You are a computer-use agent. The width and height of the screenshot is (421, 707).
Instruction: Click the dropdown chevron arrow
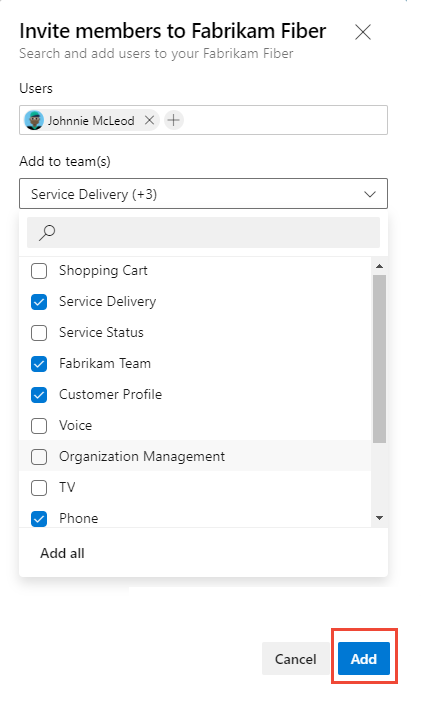tap(370, 194)
